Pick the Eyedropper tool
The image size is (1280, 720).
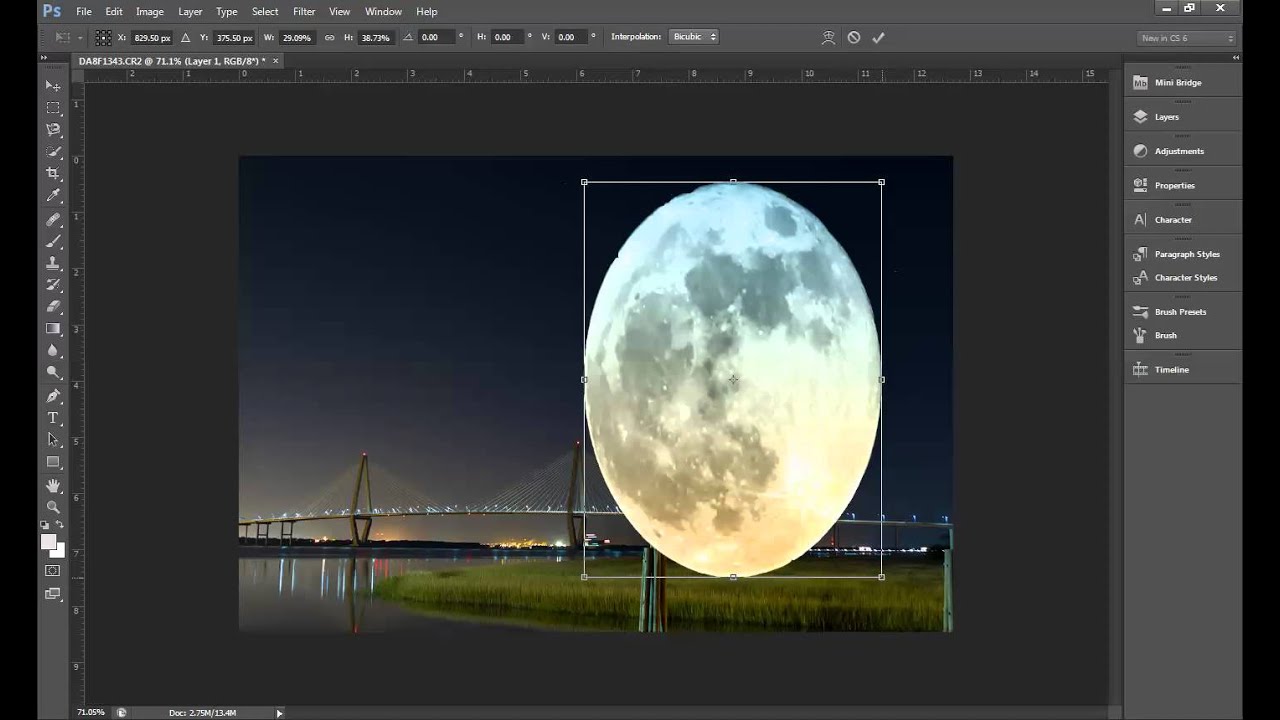tap(53, 196)
